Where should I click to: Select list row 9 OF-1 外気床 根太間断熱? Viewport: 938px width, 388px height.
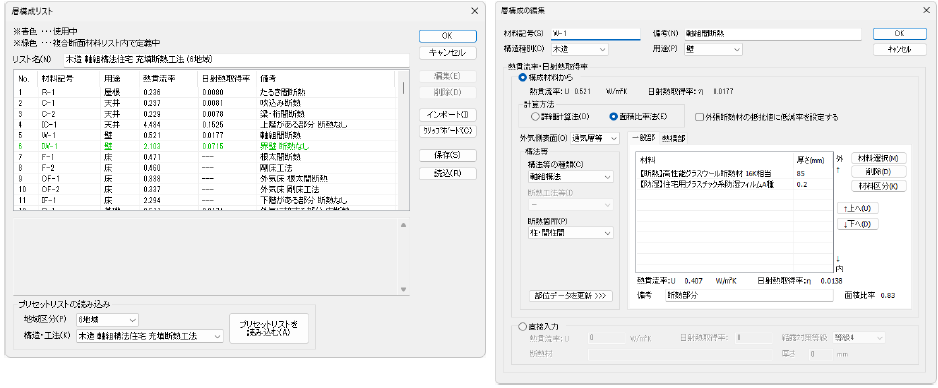click(x=206, y=178)
